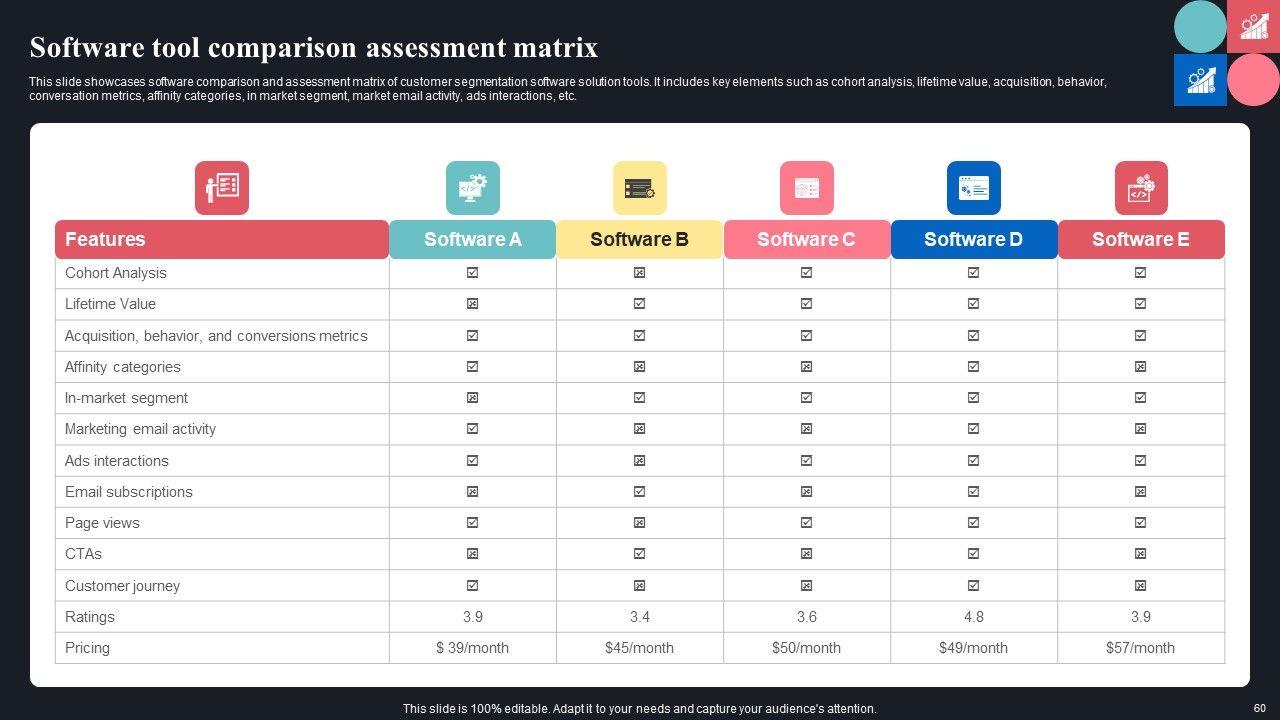Click the Software A monitor gear icon

pyautogui.click(x=472, y=188)
